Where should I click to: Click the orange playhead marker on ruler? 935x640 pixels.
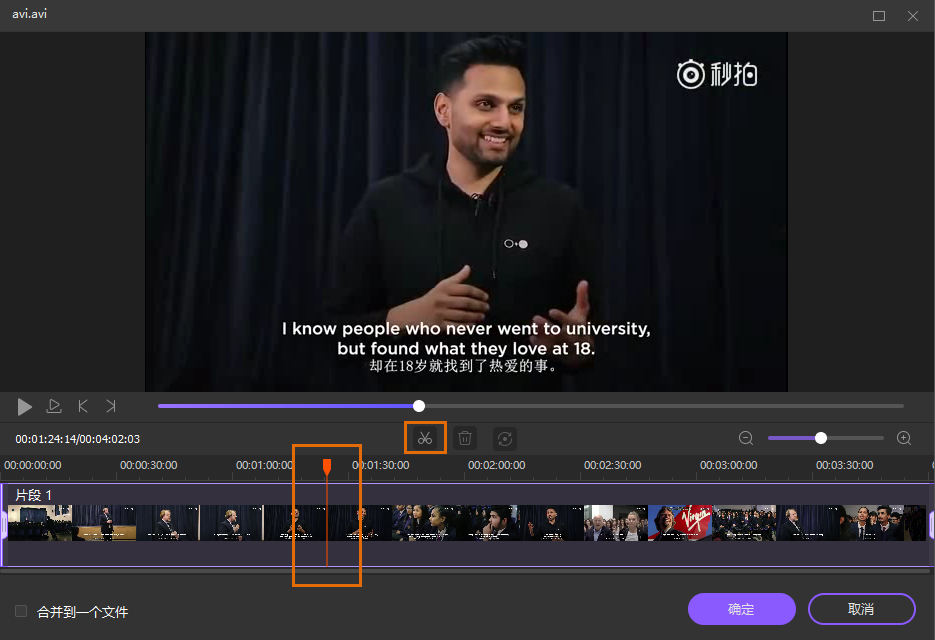tap(327, 466)
